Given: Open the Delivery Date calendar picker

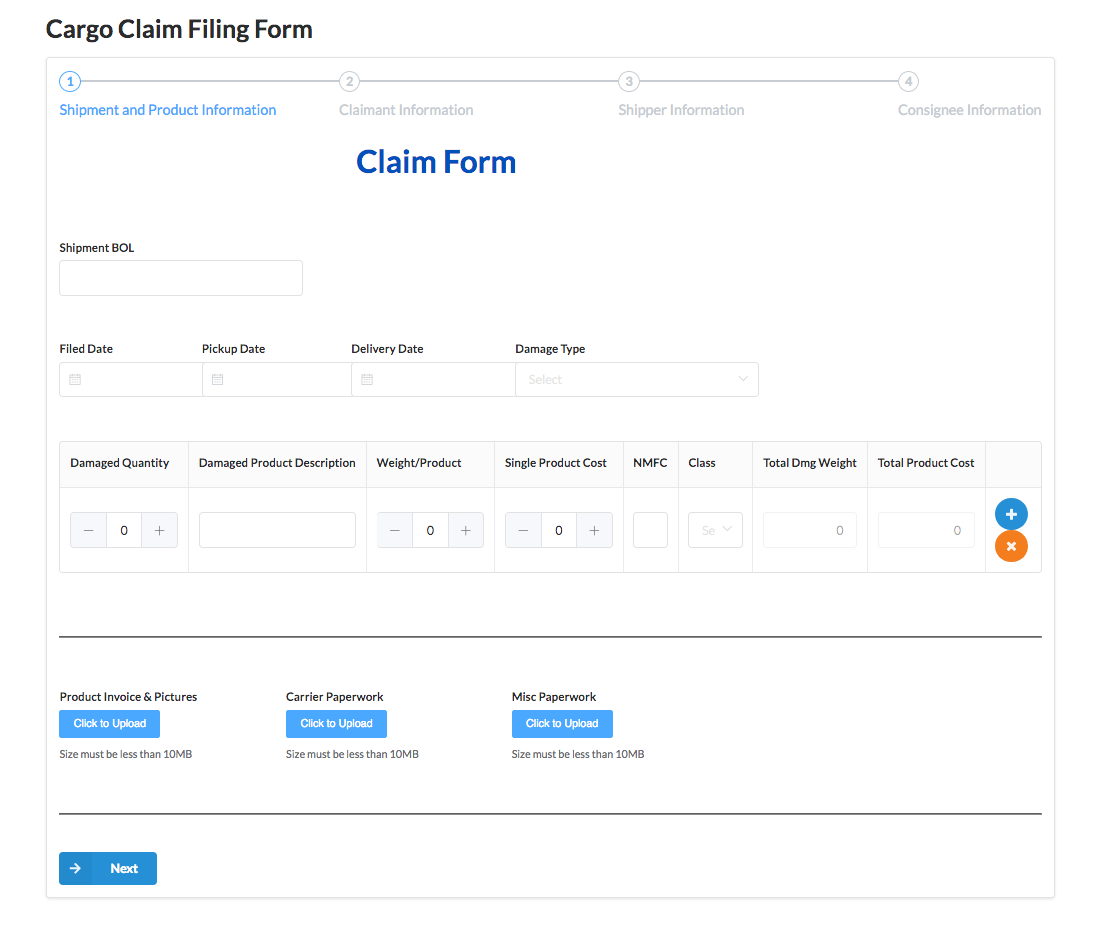Looking at the screenshot, I should 365,379.
